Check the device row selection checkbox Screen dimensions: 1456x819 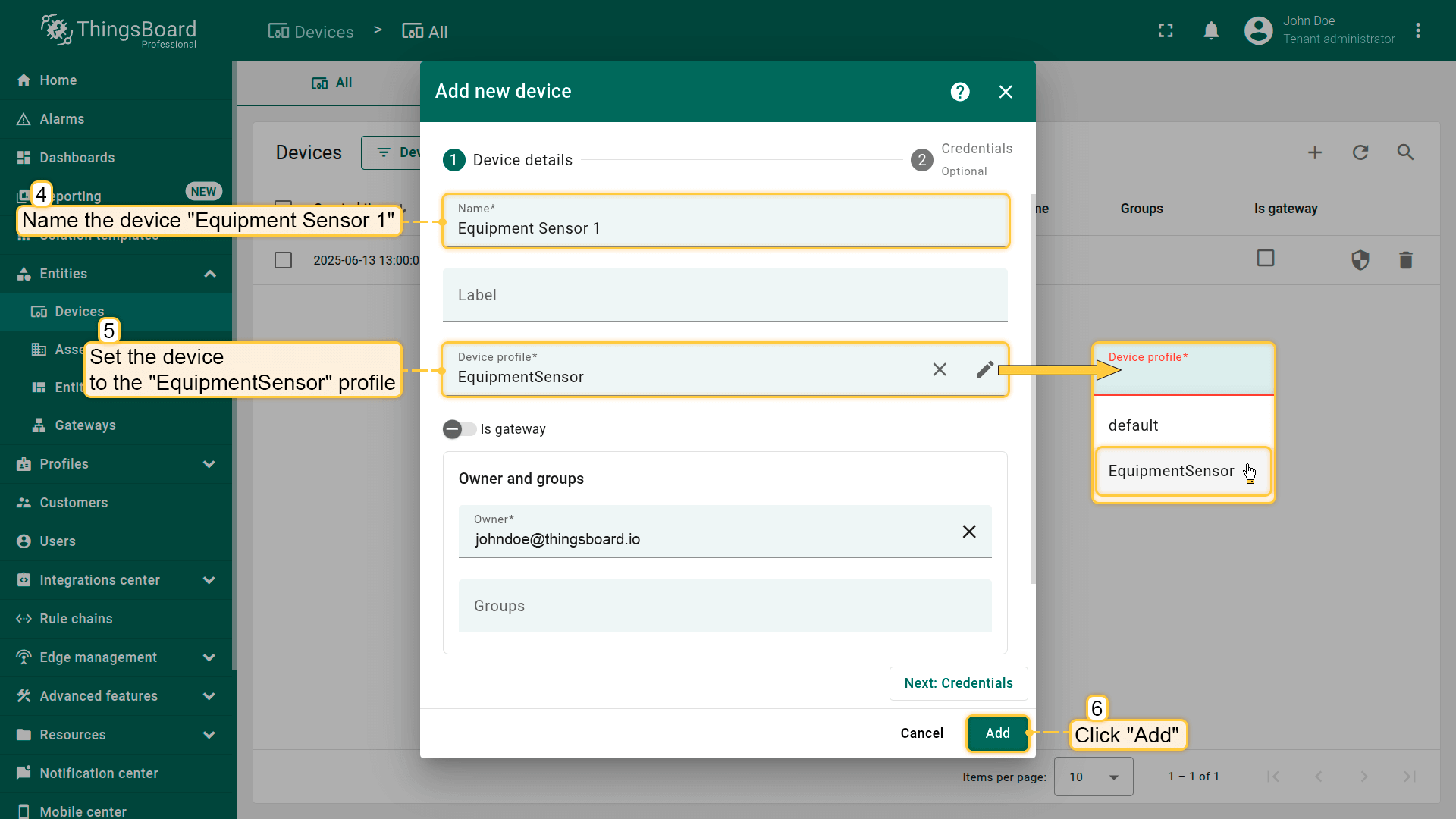pyautogui.click(x=283, y=260)
